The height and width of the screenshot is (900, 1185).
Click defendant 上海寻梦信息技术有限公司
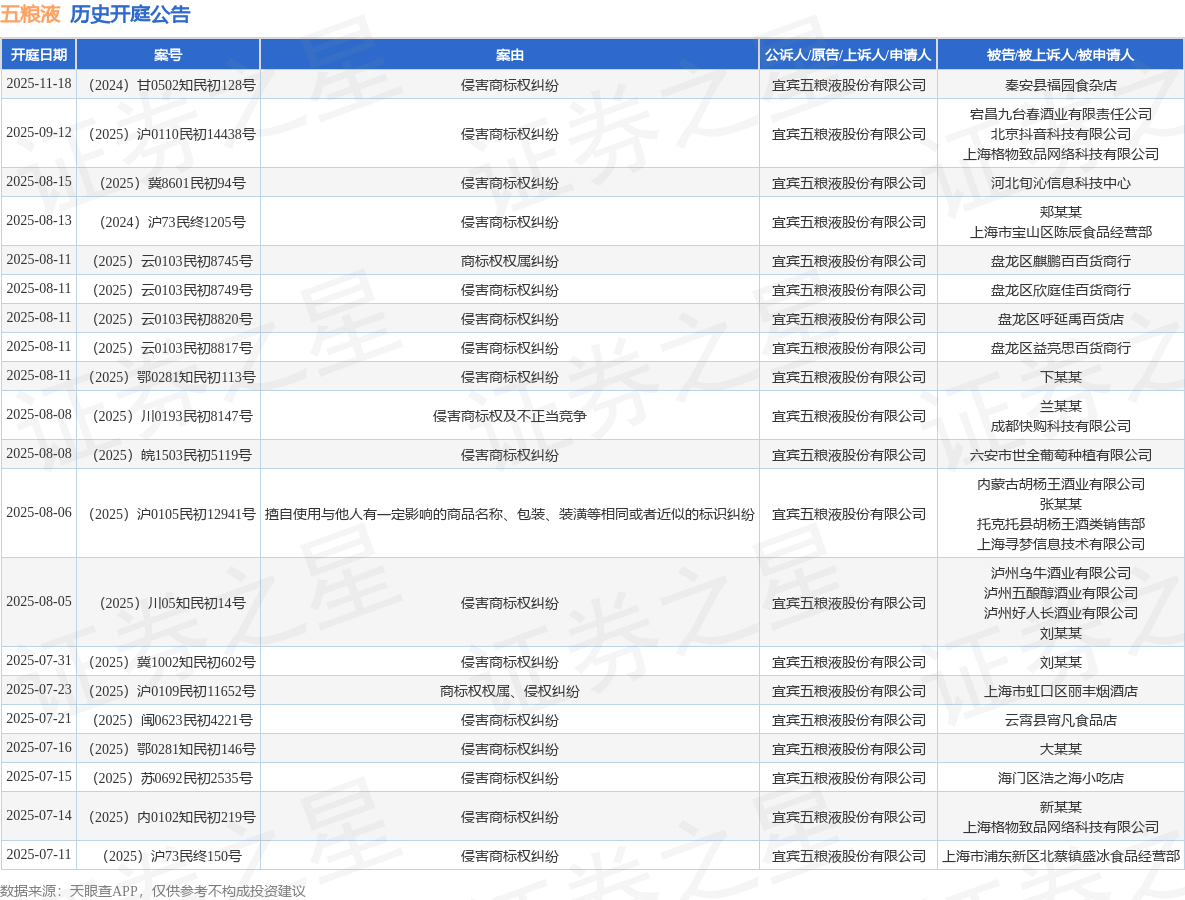1060,544
